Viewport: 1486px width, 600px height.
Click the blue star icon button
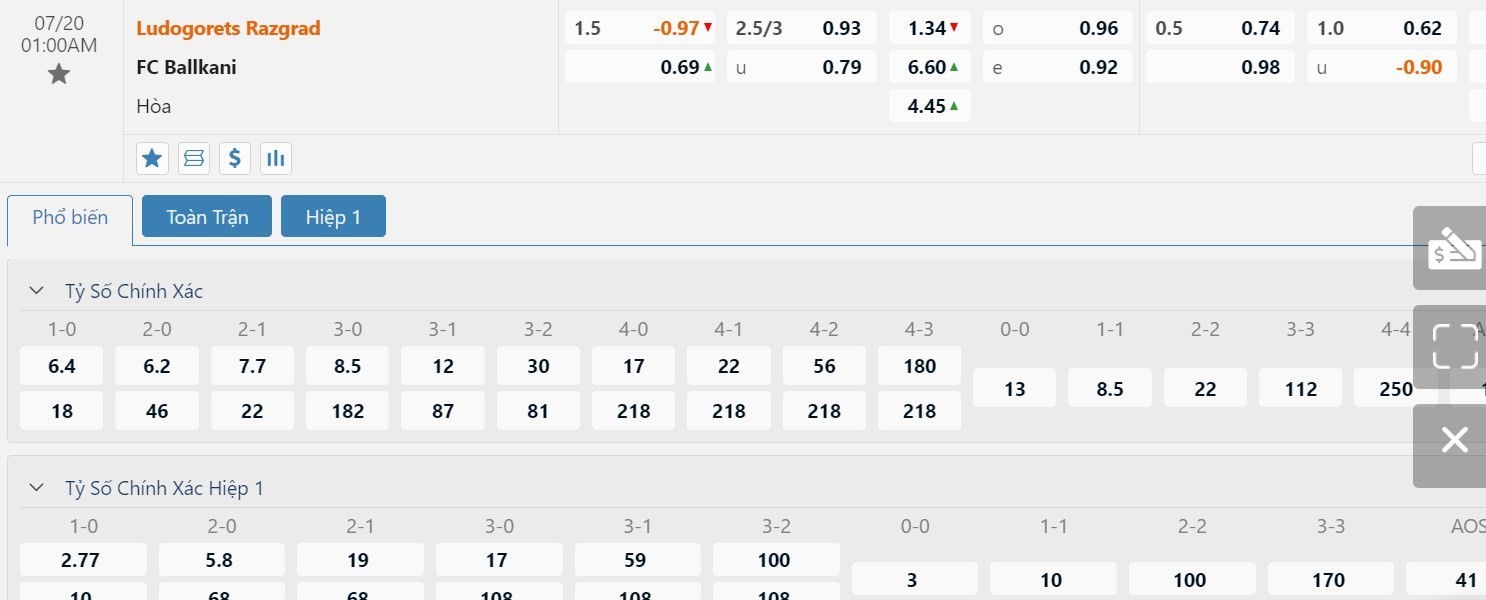(152, 158)
